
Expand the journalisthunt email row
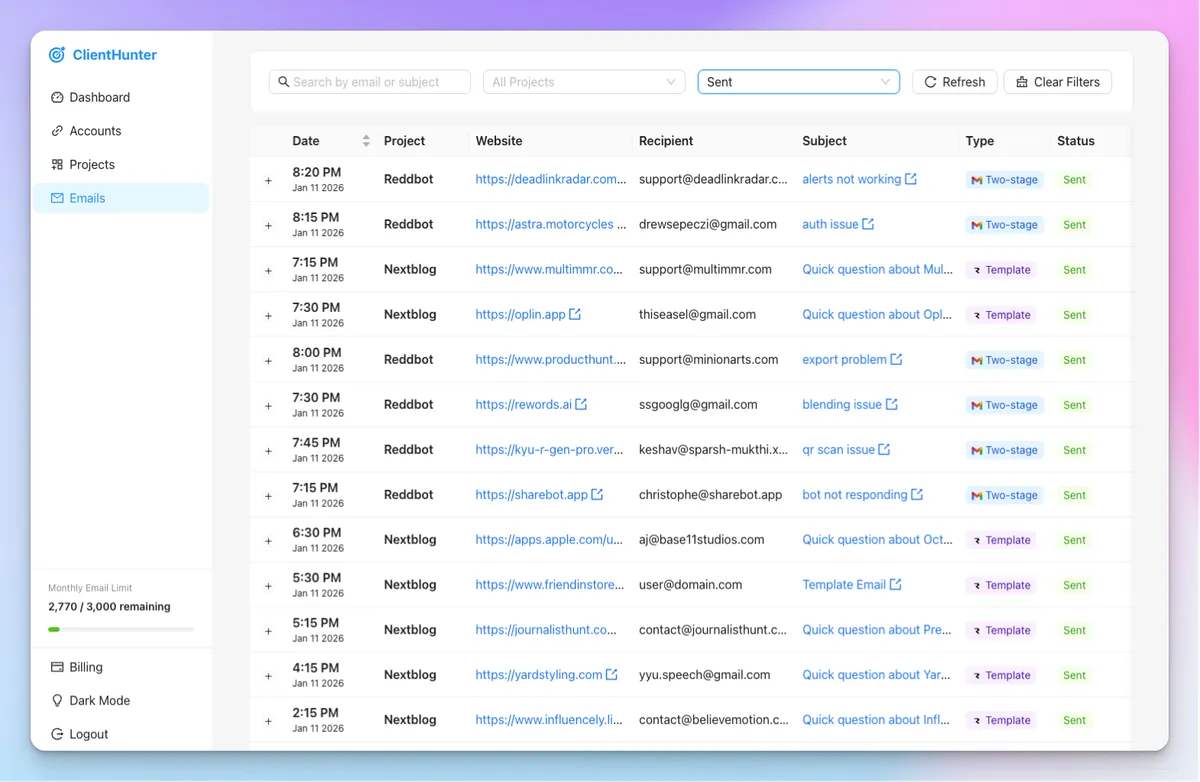point(268,631)
